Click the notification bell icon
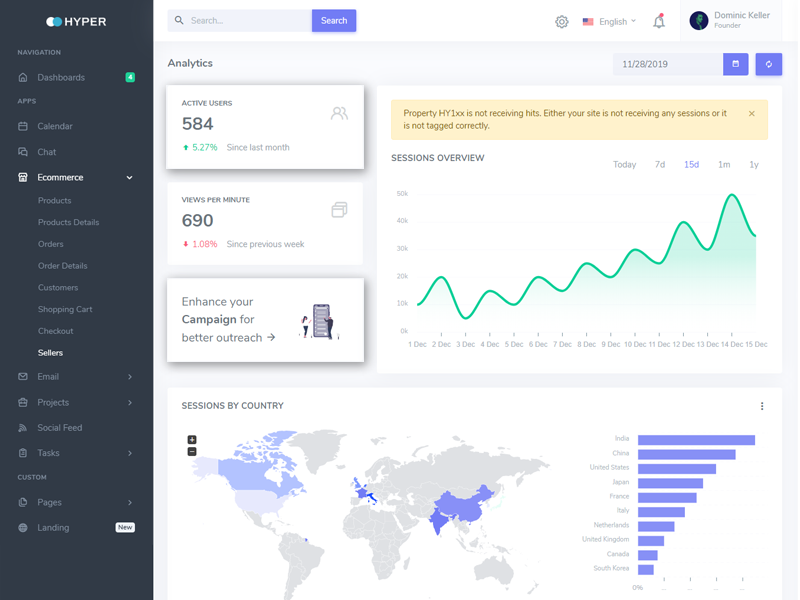The image size is (800, 600). pos(658,21)
